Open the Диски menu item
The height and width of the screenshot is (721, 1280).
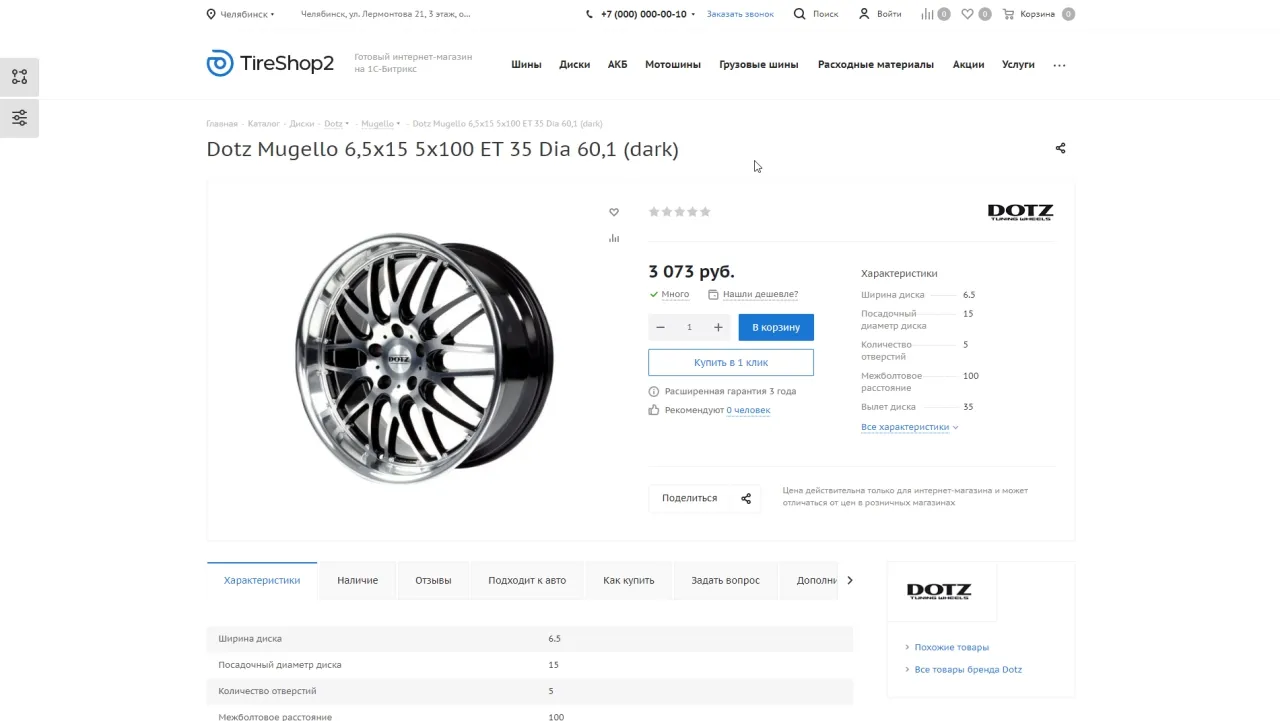(x=574, y=64)
